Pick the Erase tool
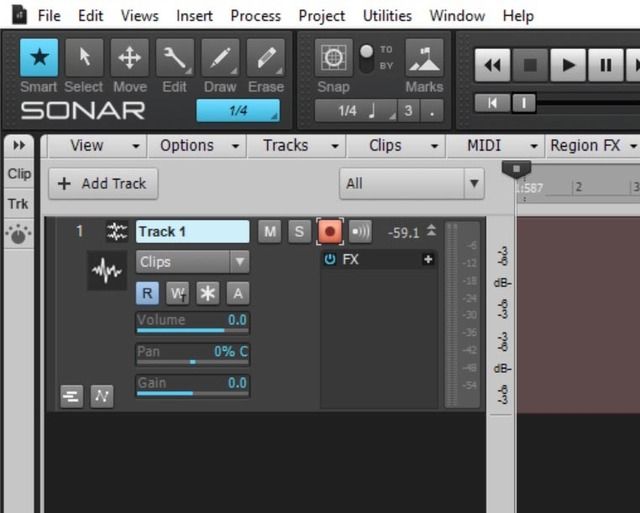The image size is (640, 513). click(265, 59)
